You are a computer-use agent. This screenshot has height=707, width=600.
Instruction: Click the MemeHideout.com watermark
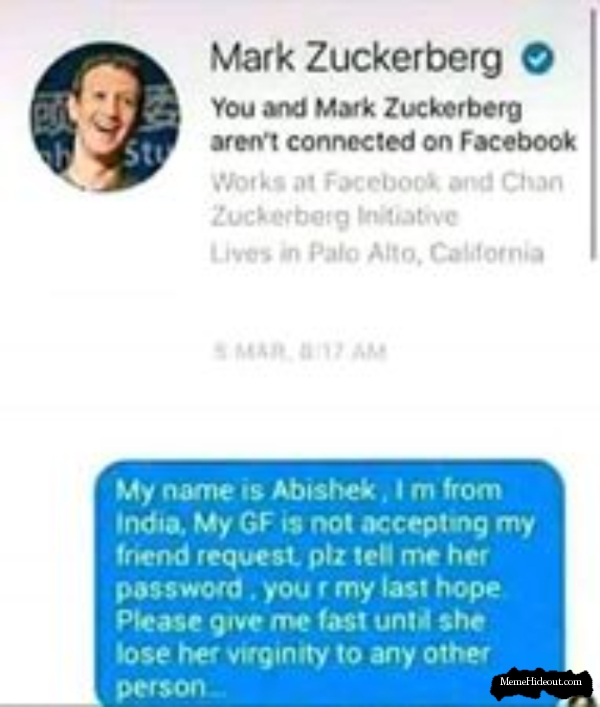(541, 681)
